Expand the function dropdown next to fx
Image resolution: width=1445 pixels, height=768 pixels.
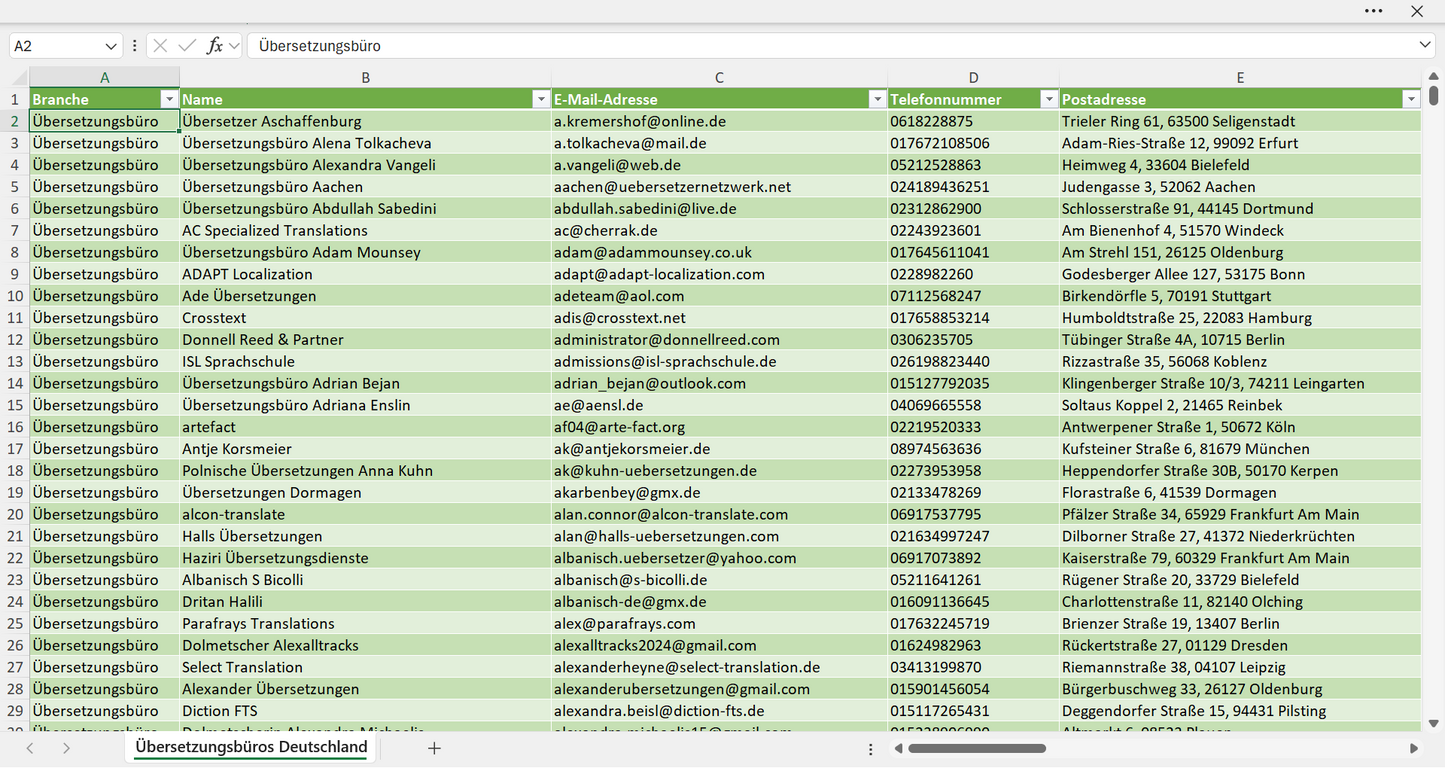pyautogui.click(x=234, y=46)
